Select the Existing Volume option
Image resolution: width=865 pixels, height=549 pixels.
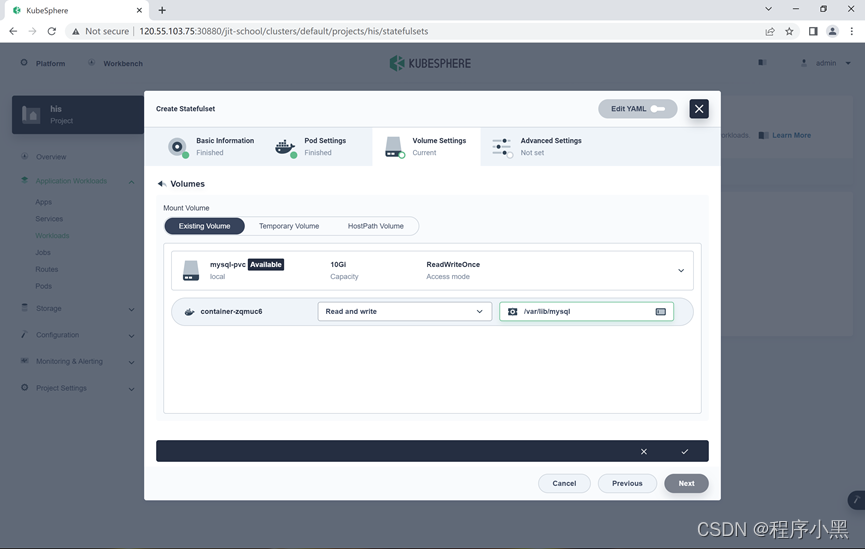pyautogui.click(x=204, y=226)
